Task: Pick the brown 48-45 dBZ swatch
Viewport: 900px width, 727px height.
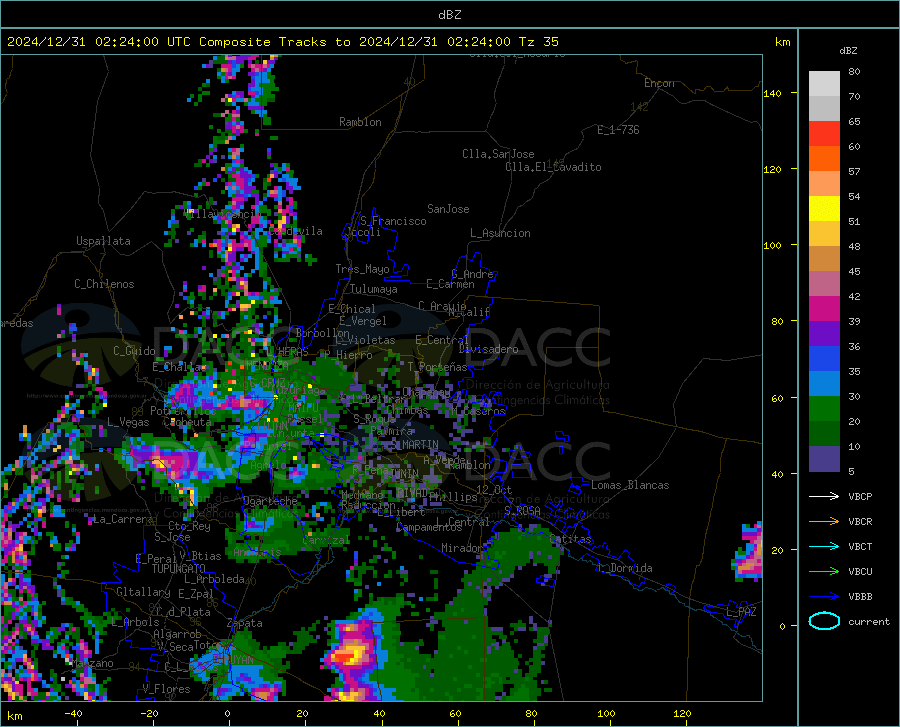Action: pos(824,259)
